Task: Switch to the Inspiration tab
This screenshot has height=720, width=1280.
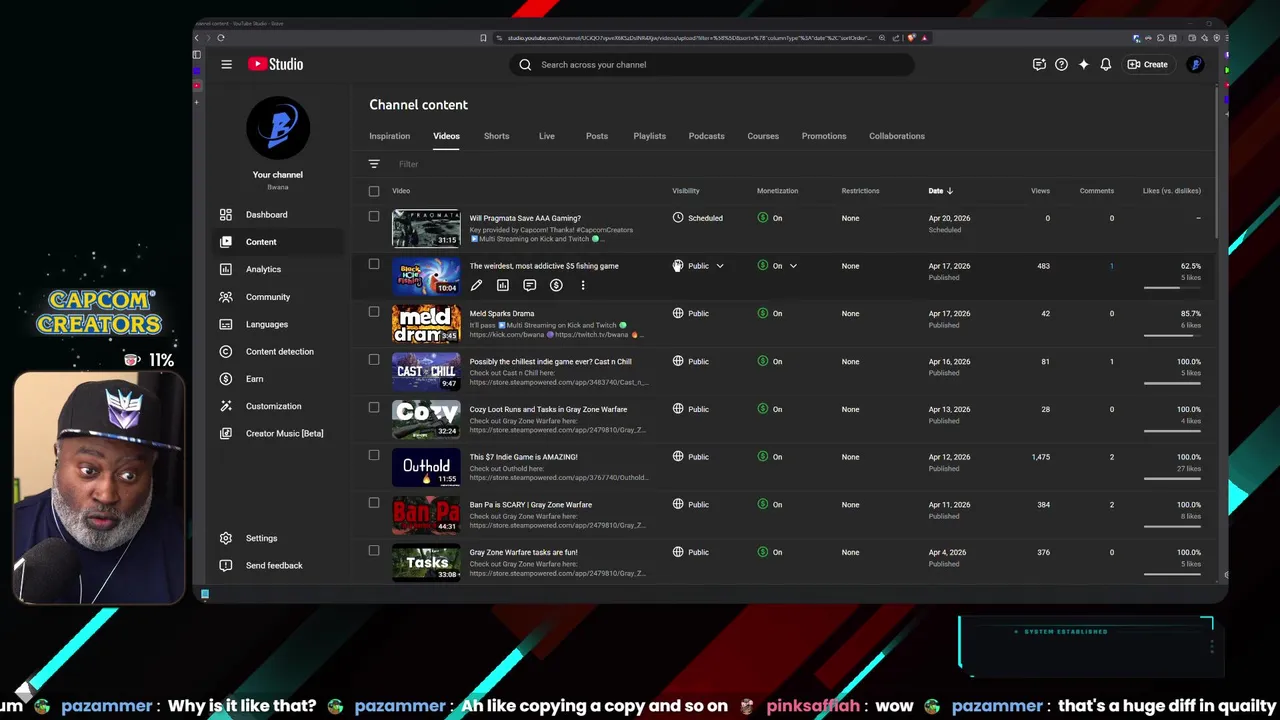Action: click(389, 136)
